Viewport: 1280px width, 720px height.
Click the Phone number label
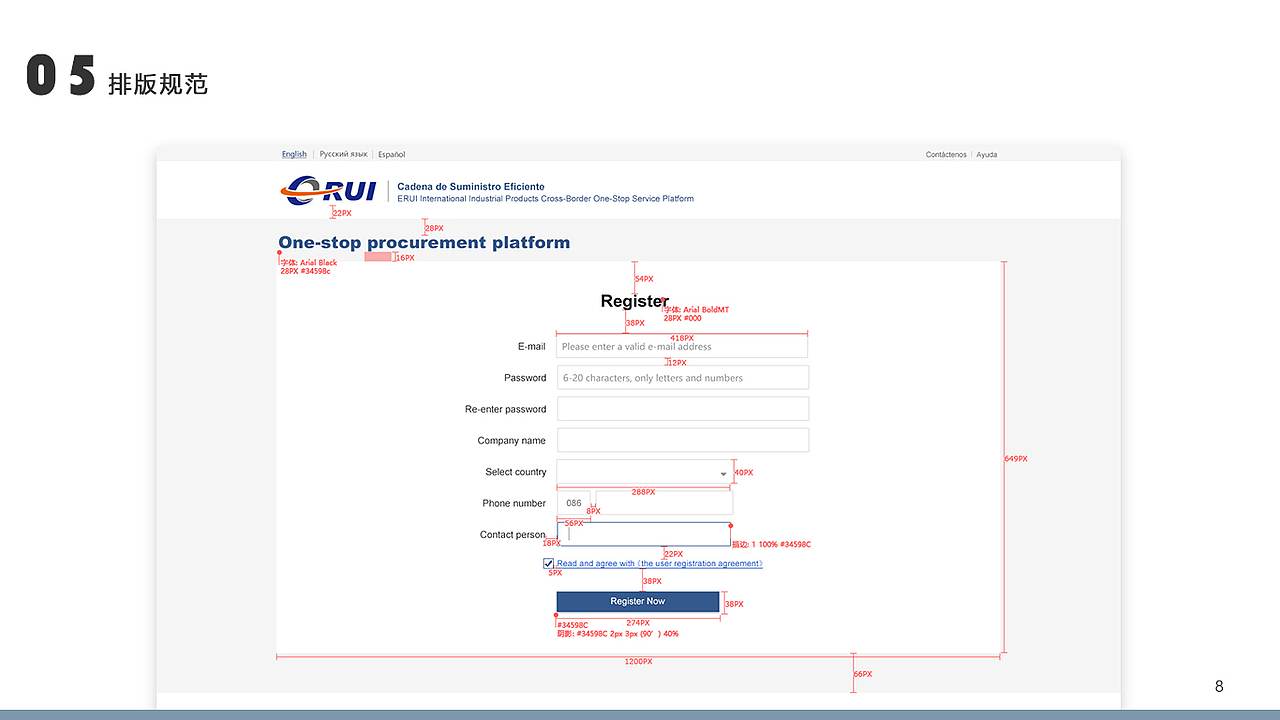(514, 503)
